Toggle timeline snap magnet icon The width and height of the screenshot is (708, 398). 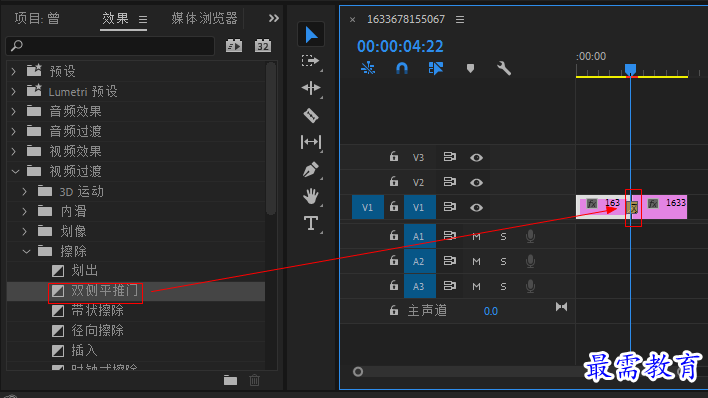401,68
